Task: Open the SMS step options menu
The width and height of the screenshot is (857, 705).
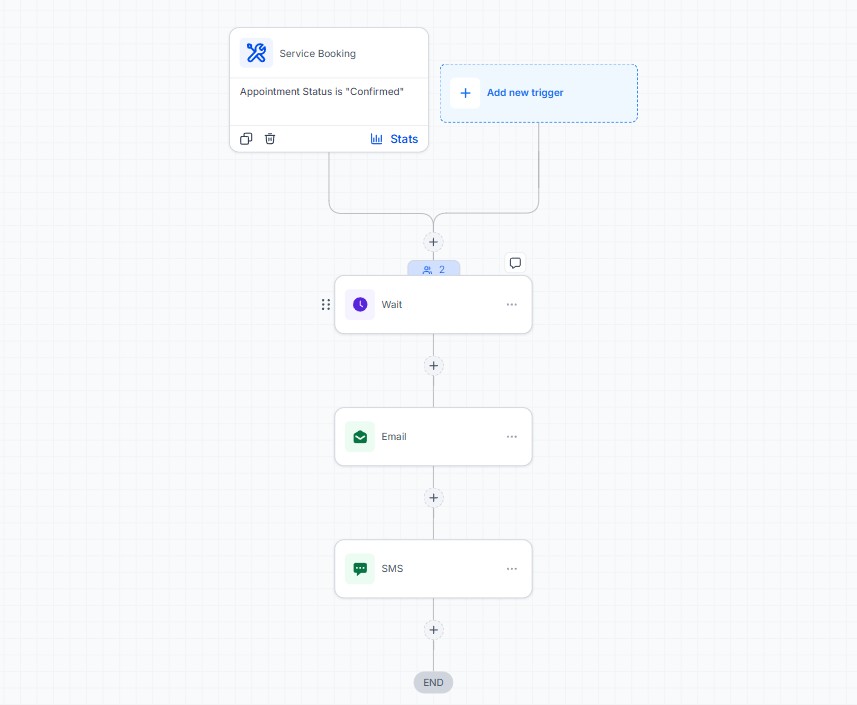Action: point(512,569)
